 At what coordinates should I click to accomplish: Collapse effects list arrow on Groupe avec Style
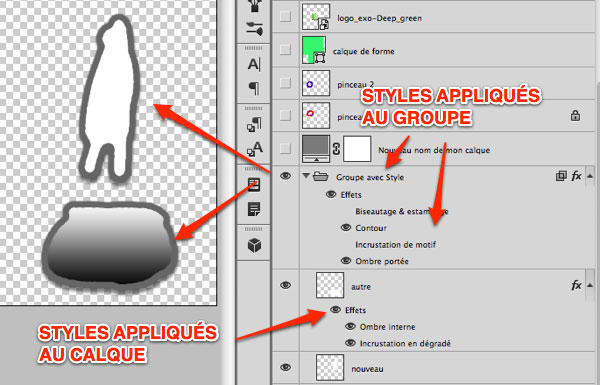tap(590, 176)
